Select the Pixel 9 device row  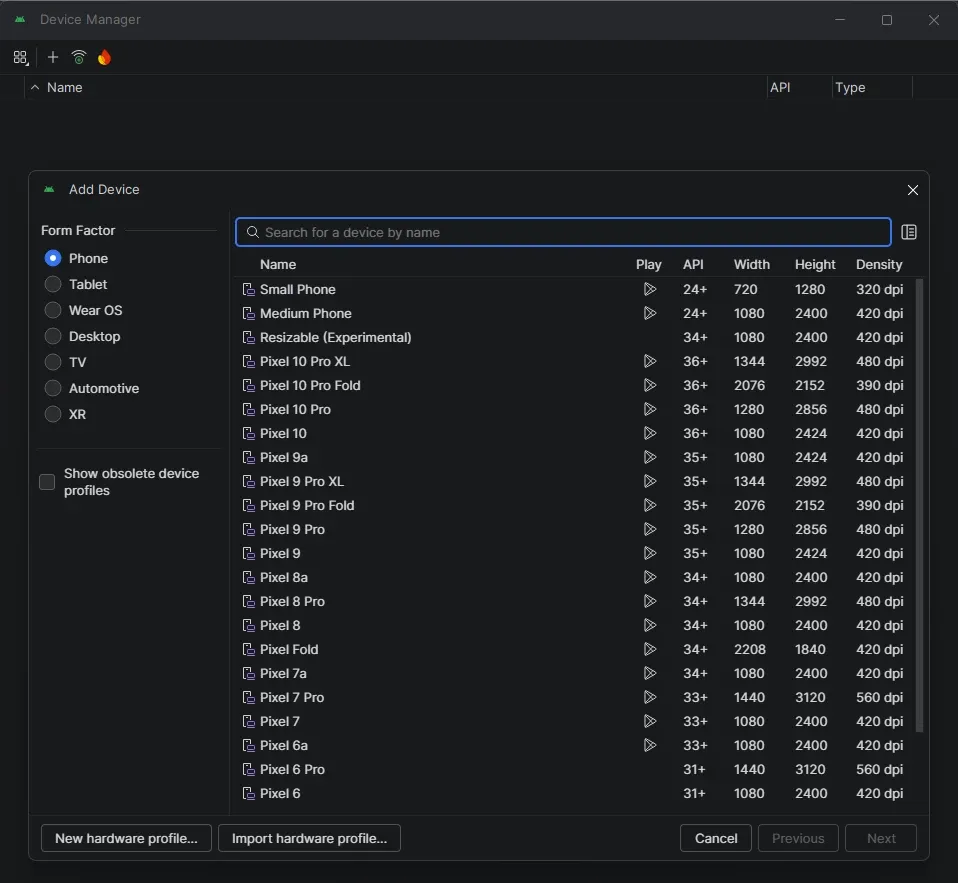574,554
